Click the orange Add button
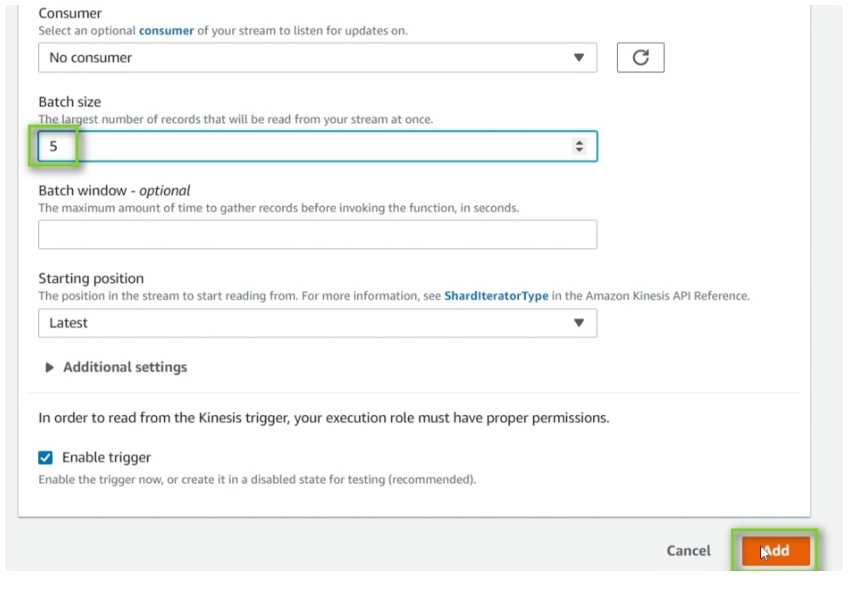The image size is (852, 589). [775, 550]
